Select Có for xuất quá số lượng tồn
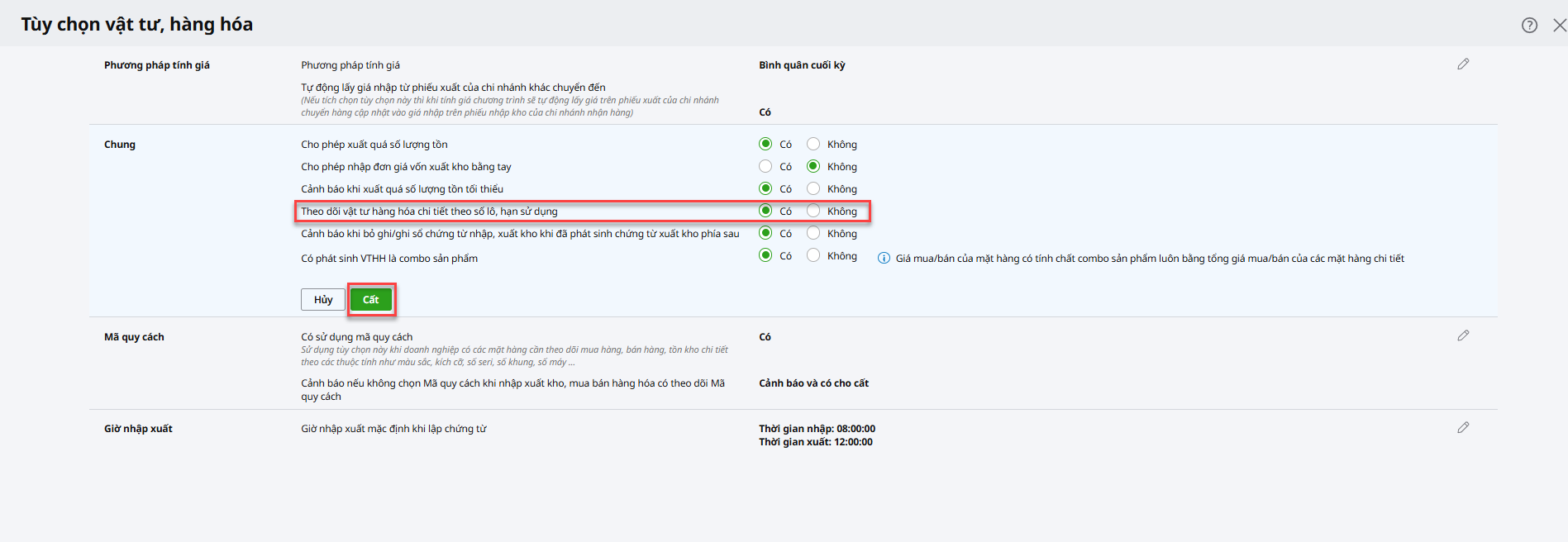The width and height of the screenshot is (1568, 542). [x=765, y=145]
